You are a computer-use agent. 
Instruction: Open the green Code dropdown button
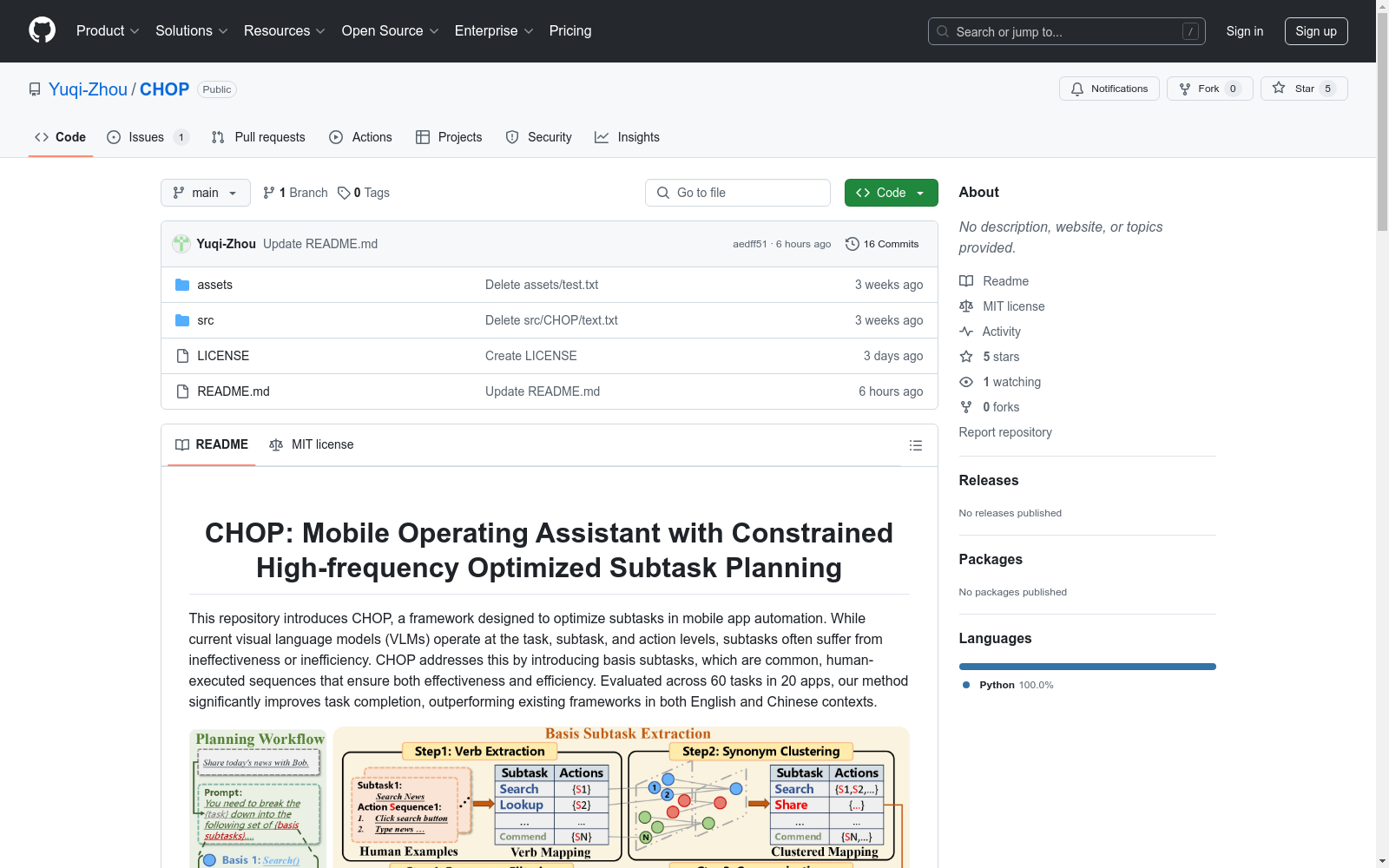[x=891, y=193]
